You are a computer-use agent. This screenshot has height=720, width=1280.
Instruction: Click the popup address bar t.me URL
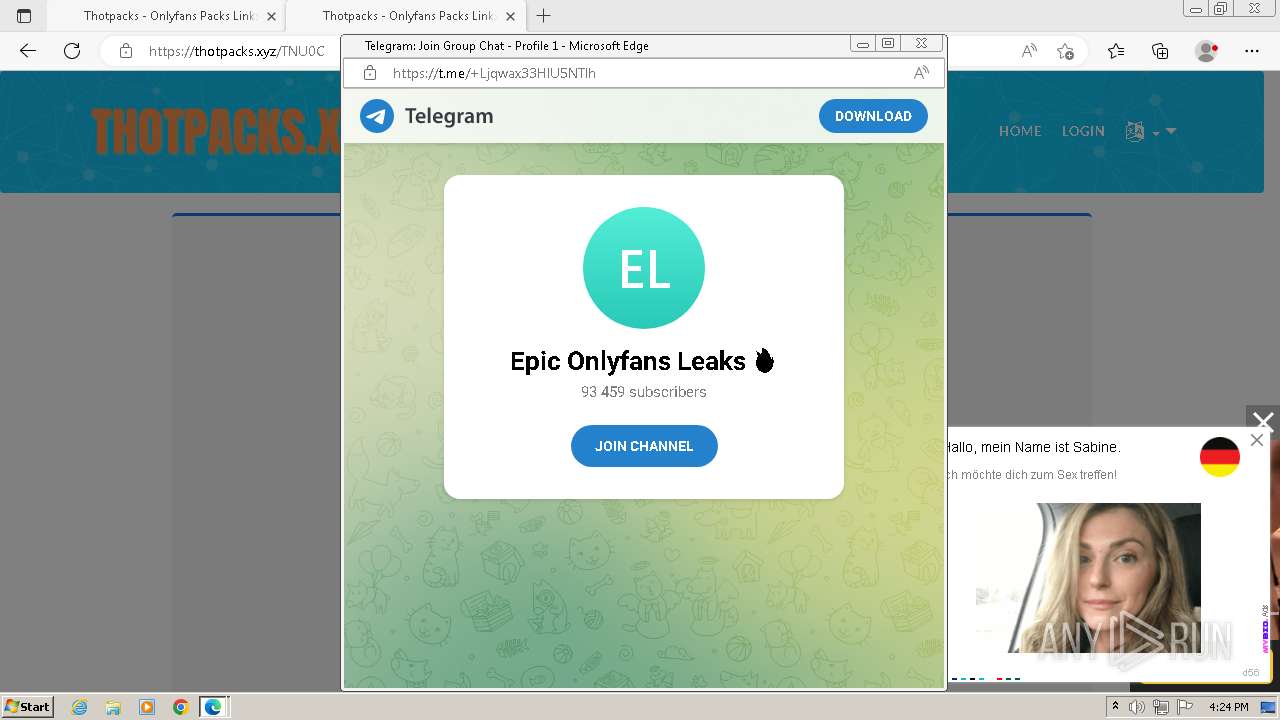pyautogui.click(x=494, y=73)
